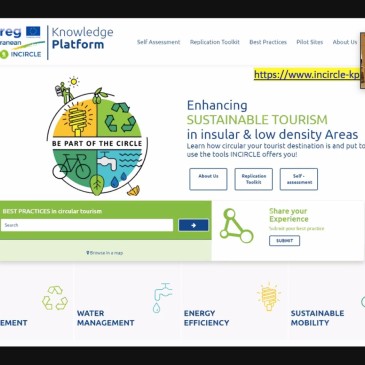This screenshot has width=365, height=365.
Task: Open Pilot Sites navigation link
Action: coord(310,42)
